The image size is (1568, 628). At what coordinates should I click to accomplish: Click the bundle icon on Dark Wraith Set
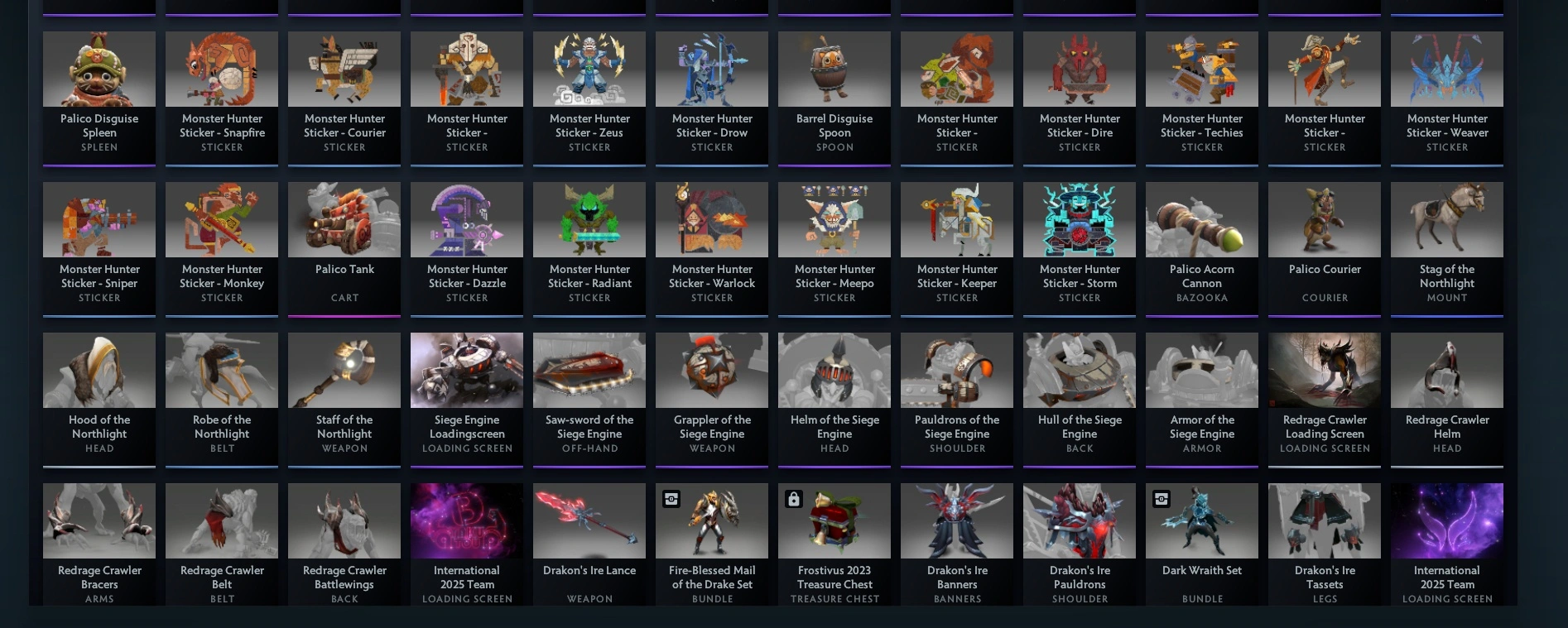1162,499
